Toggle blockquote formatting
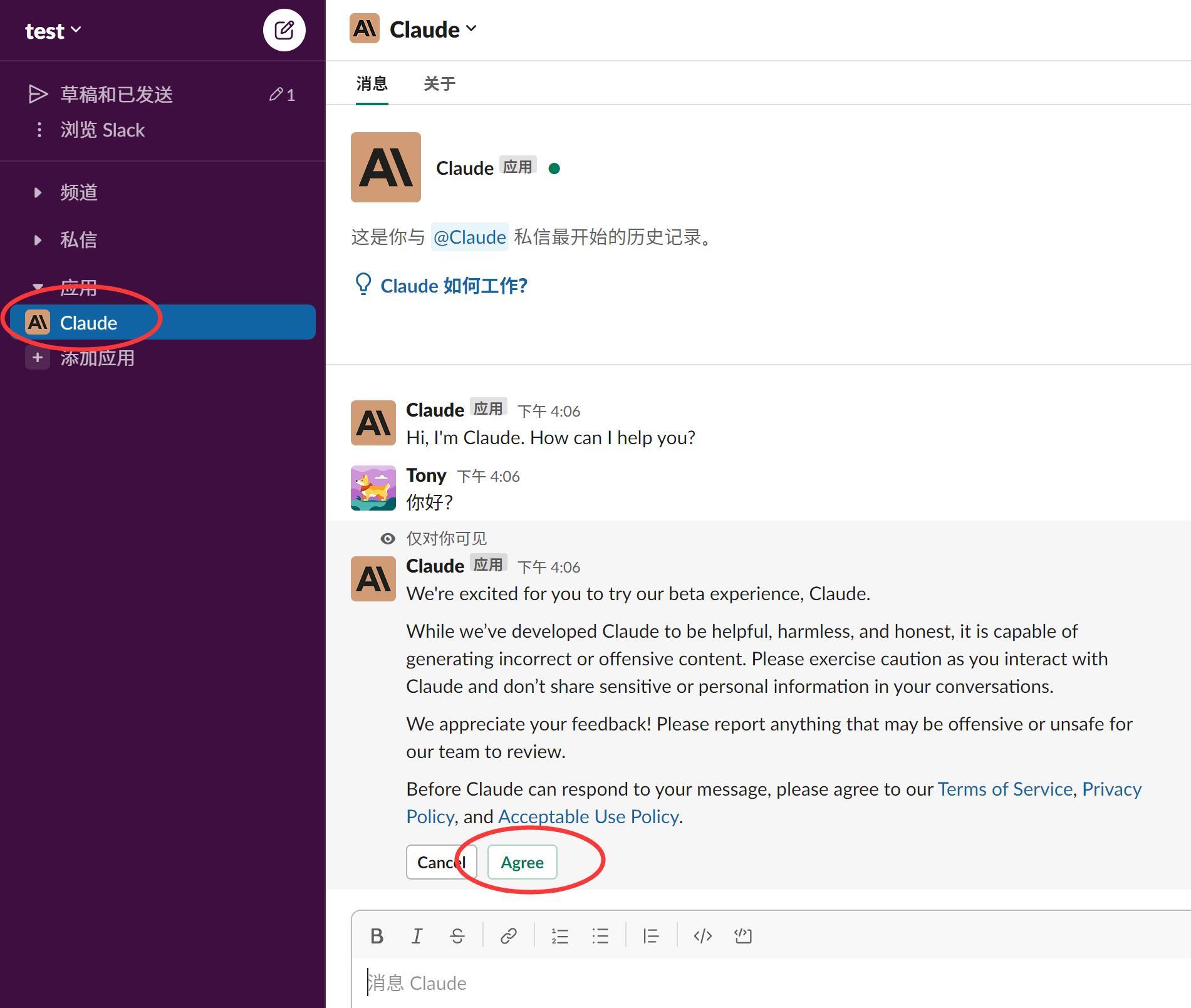 (x=651, y=936)
